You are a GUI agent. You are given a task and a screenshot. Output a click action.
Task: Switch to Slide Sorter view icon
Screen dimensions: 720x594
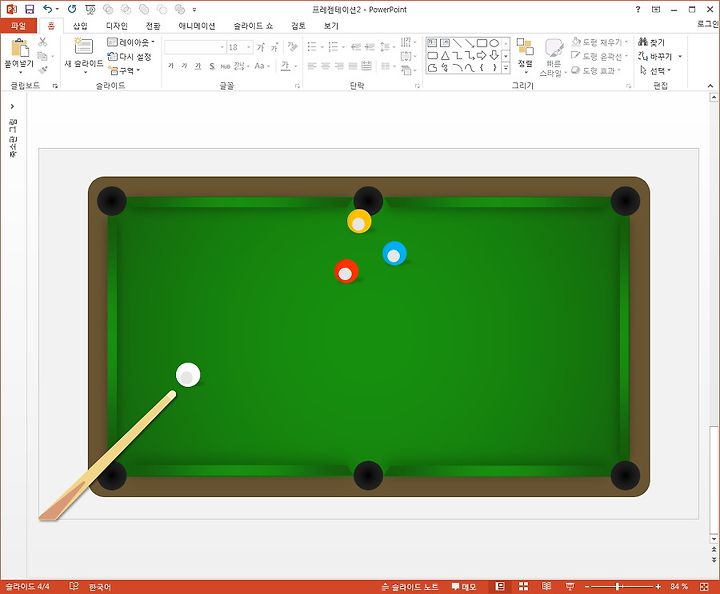[x=523, y=586]
